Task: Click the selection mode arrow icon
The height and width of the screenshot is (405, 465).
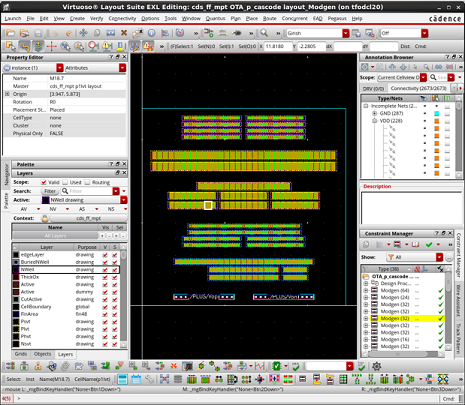Action: (10, 46)
